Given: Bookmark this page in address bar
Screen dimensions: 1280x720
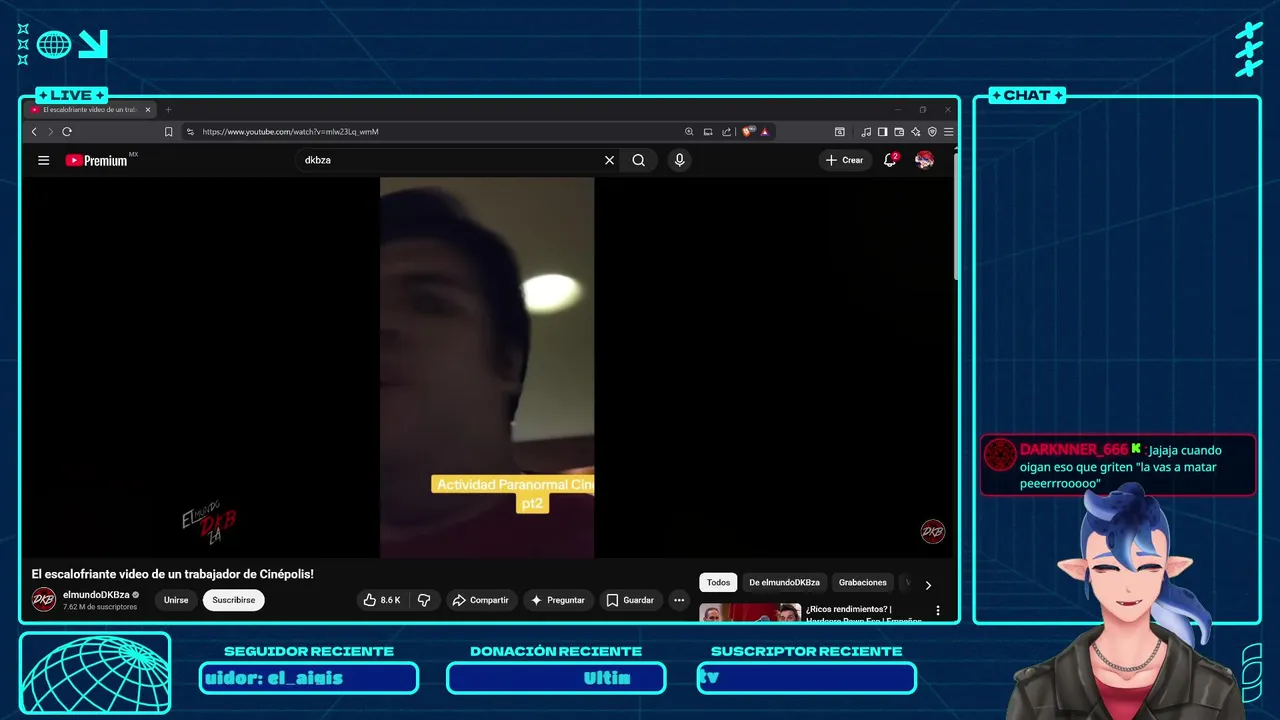Looking at the screenshot, I should 168,131.
